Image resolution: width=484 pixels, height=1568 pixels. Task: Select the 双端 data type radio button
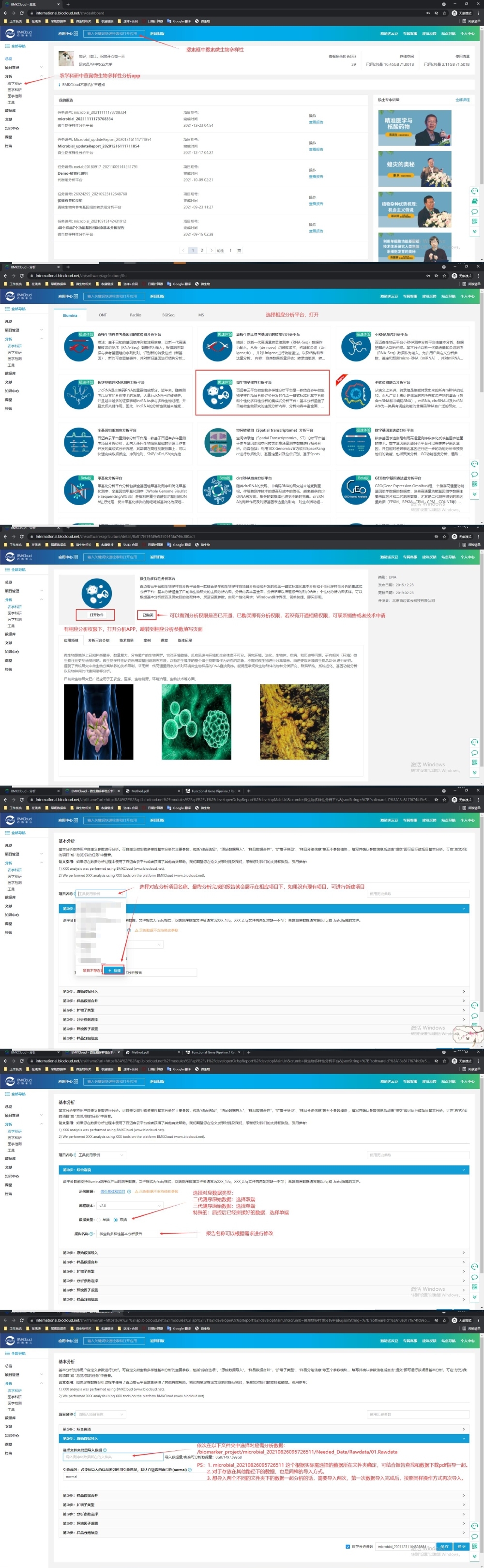117,1219
